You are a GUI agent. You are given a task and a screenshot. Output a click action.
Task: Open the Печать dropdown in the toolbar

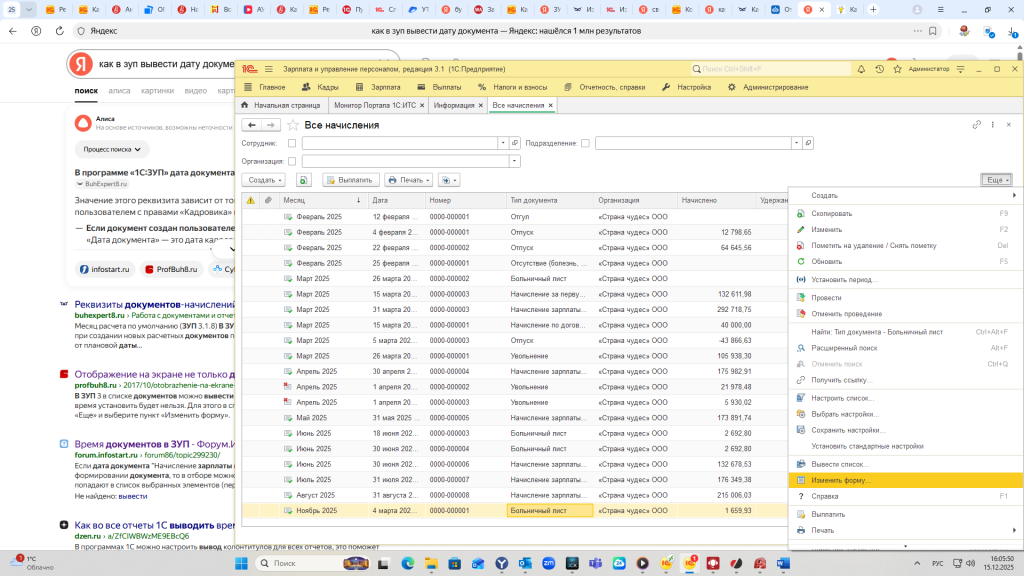(409, 180)
